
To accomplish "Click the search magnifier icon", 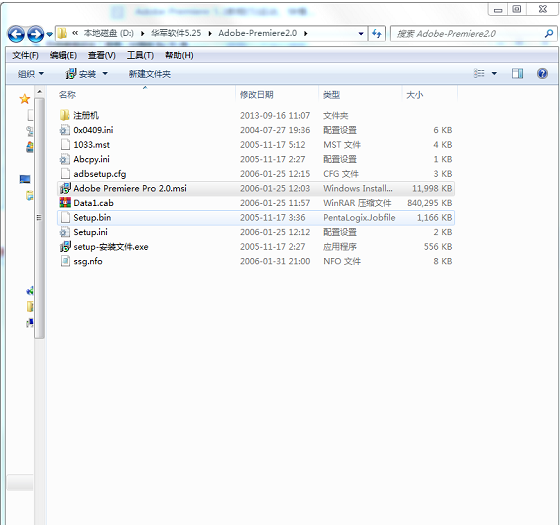I will 549,34.
